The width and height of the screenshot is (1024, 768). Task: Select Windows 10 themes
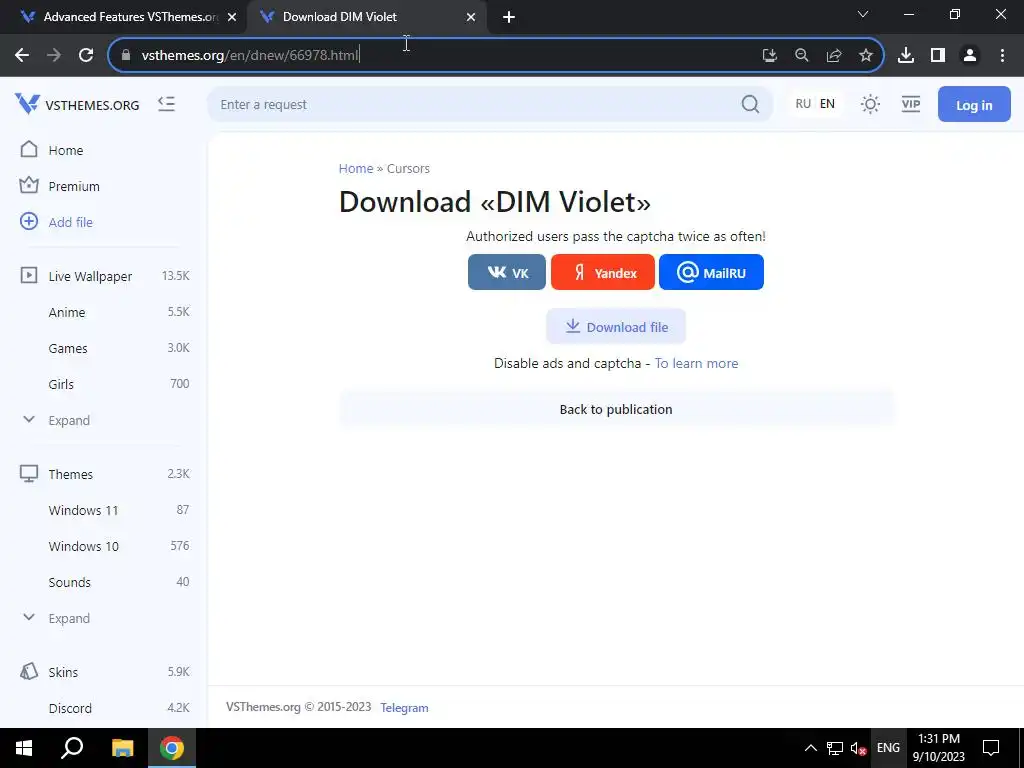83,546
